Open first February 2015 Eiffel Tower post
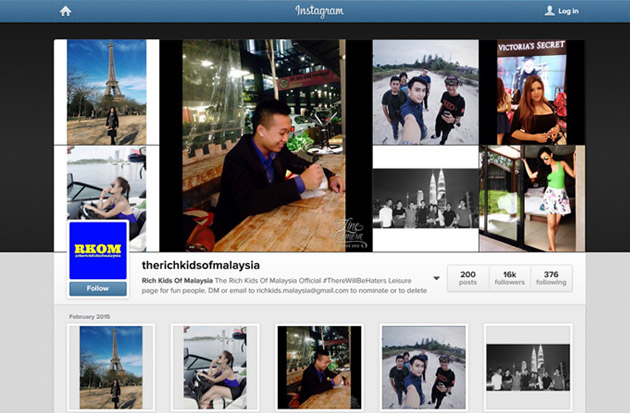The height and width of the screenshot is (413, 630). click(x=111, y=367)
